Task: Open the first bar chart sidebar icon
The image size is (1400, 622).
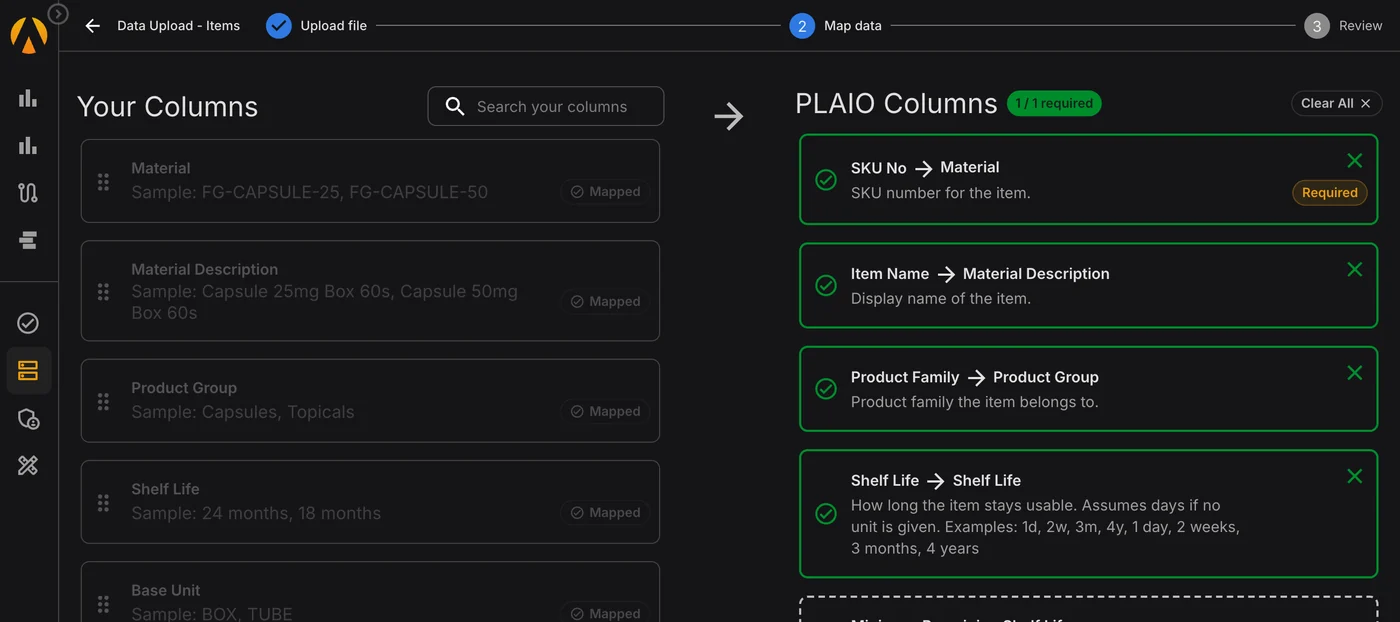Action: click(x=28, y=98)
